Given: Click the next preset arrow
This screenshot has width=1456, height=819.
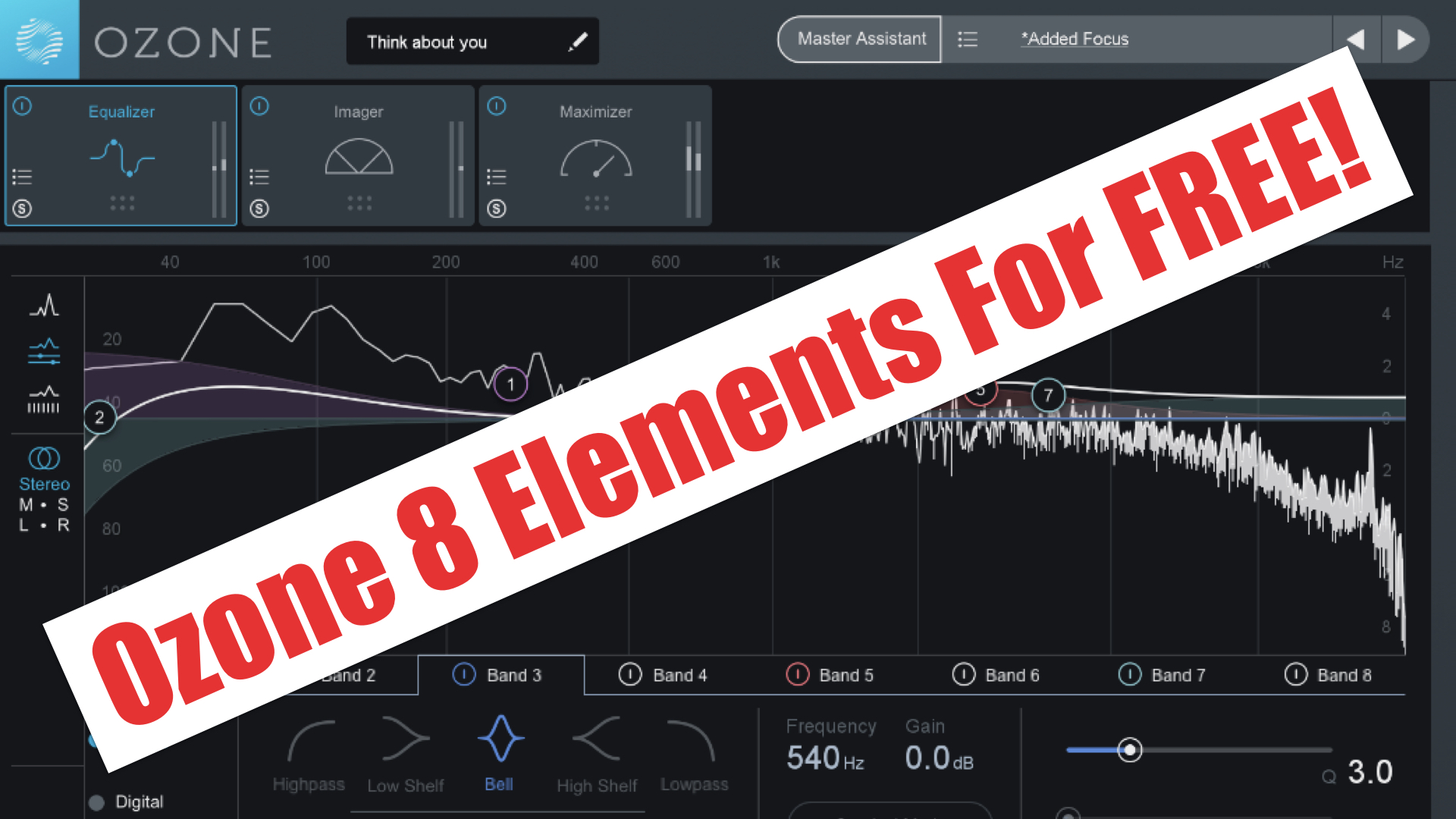Looking at the screenshot, I should 1407,39.
